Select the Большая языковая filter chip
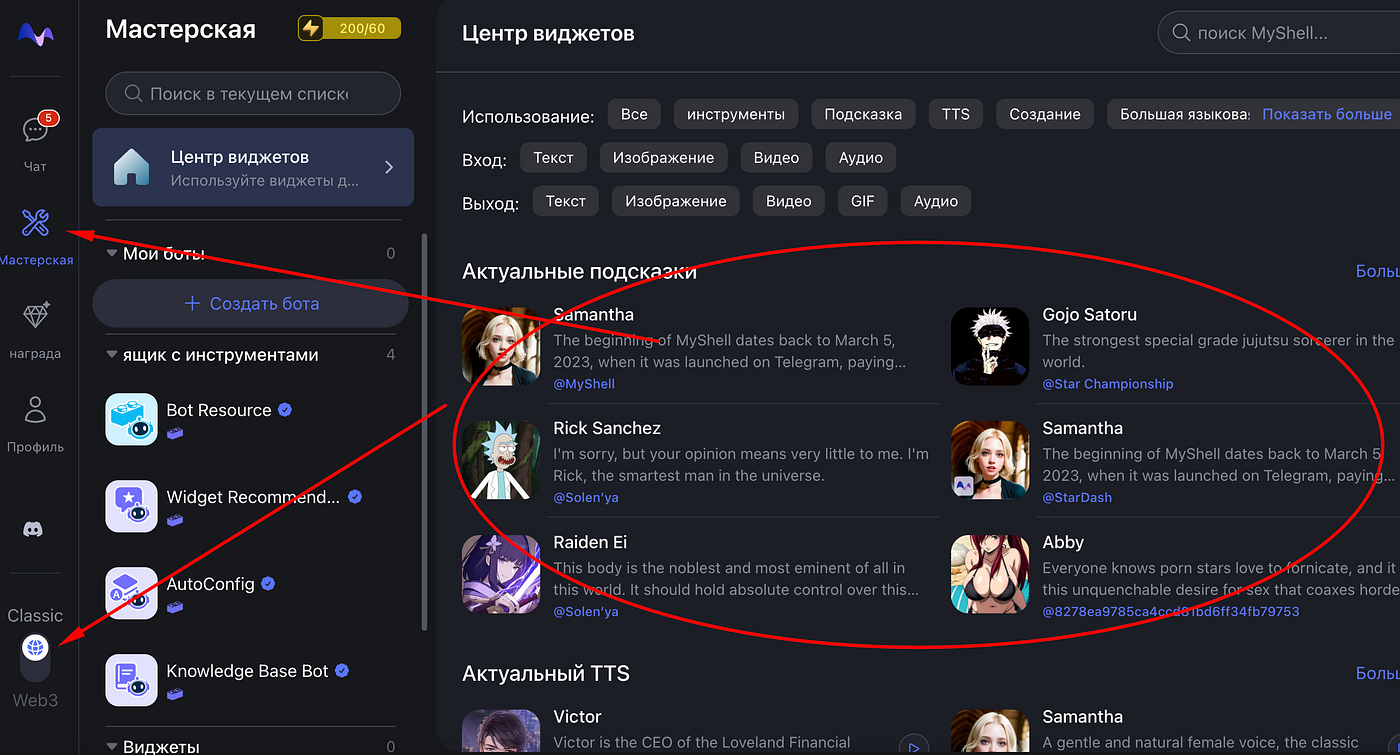Viewport: 1400px width, 755px height. point(1181,114)
